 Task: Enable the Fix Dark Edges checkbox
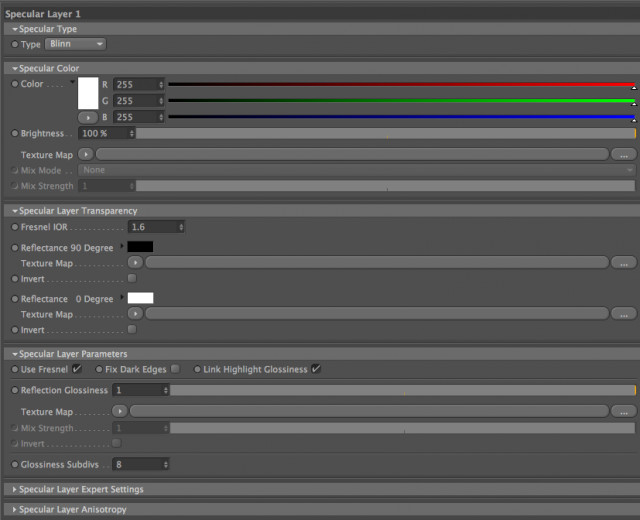[x=175, y=369]
